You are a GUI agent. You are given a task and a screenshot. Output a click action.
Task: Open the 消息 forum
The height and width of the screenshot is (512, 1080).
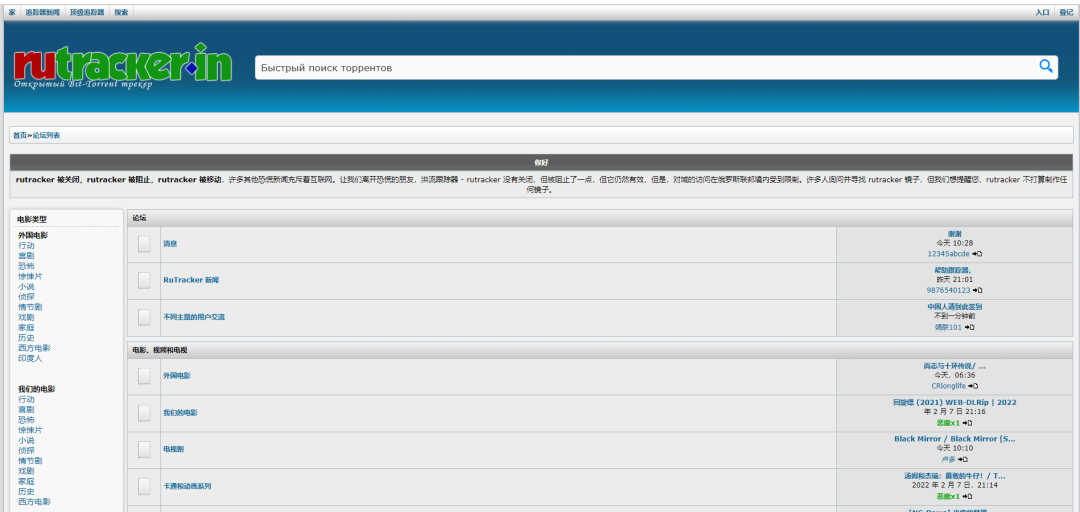click(170, 244)
